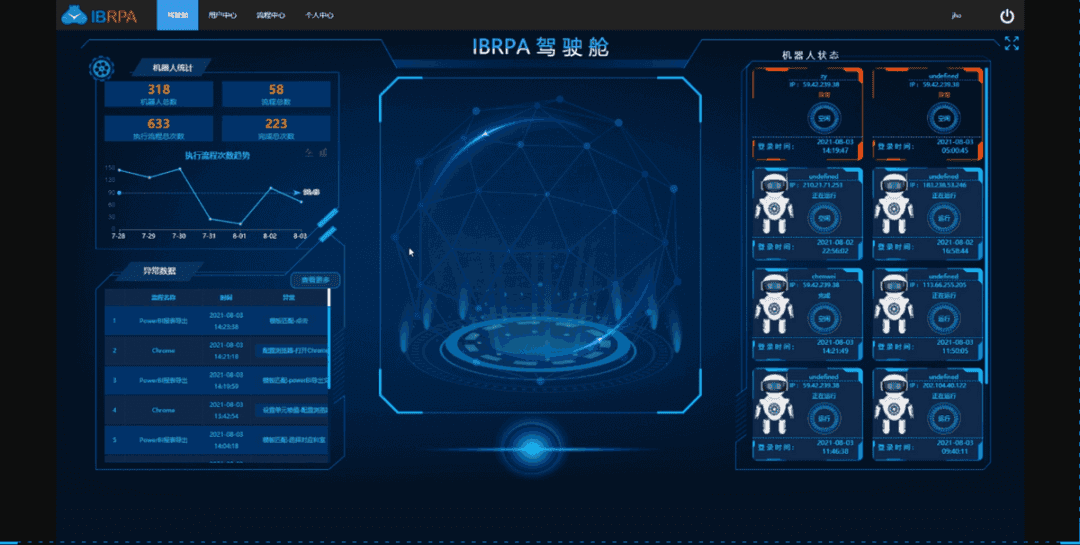Click the 时间 column header
Viewport: 1080px width, 545px height.
(226, 298)
